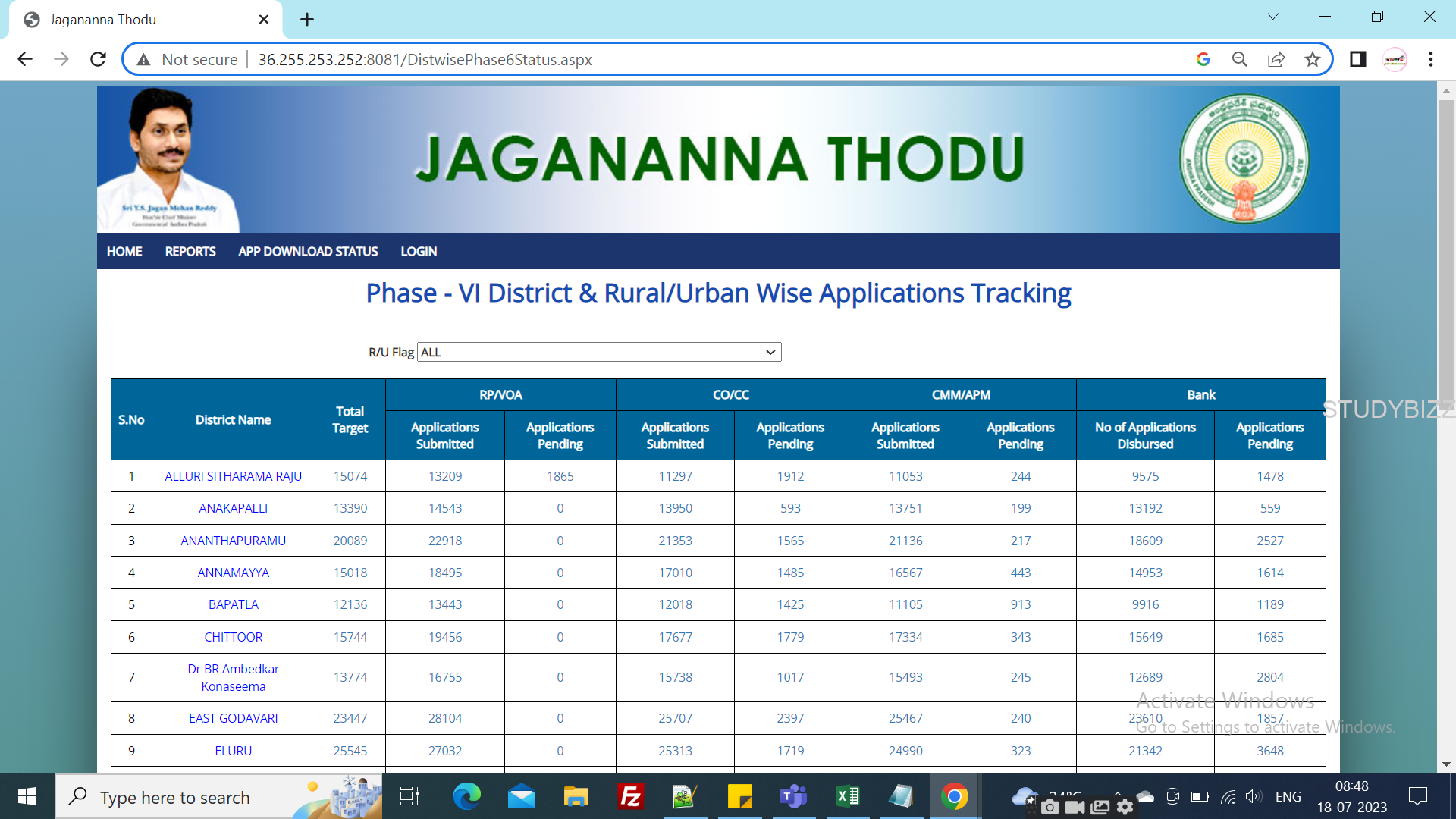This screenshot has width=1456, height=819.
Task: Switch to APP DOWNLOAD STATUS
Action: [x=308, y=251]
